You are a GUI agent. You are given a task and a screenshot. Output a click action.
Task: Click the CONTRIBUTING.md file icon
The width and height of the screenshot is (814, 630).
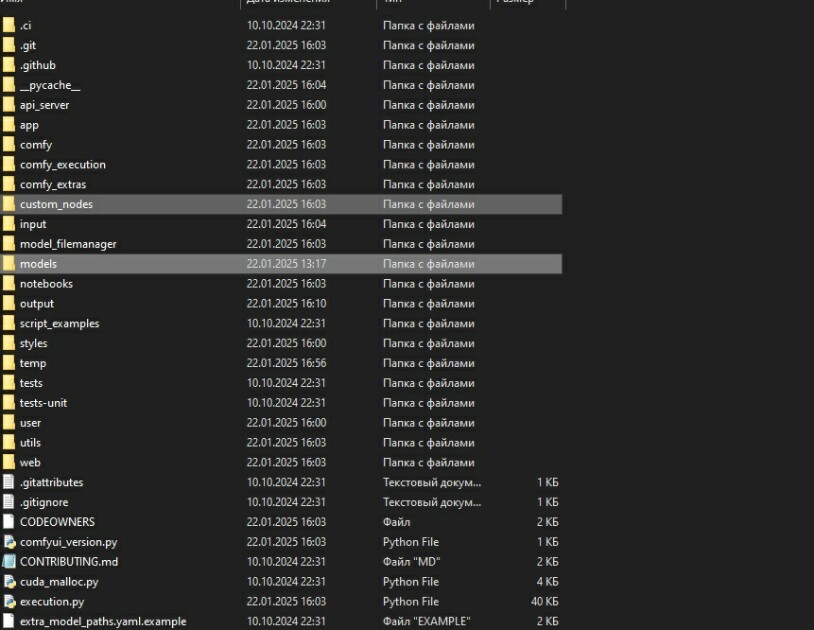point(9,561)
